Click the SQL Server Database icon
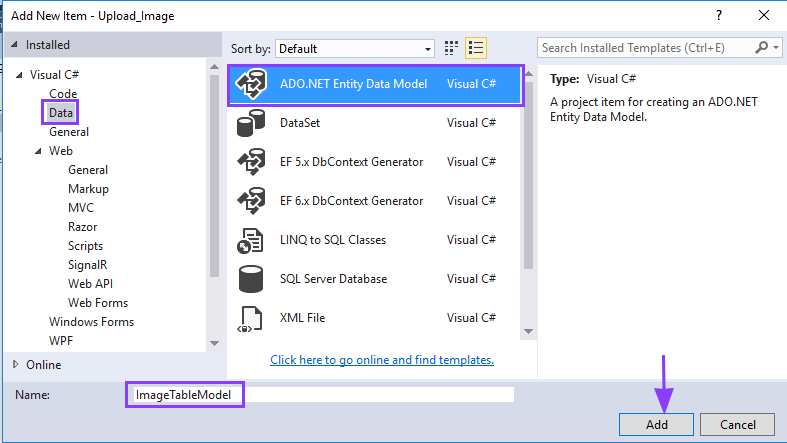 coord(249,279)
